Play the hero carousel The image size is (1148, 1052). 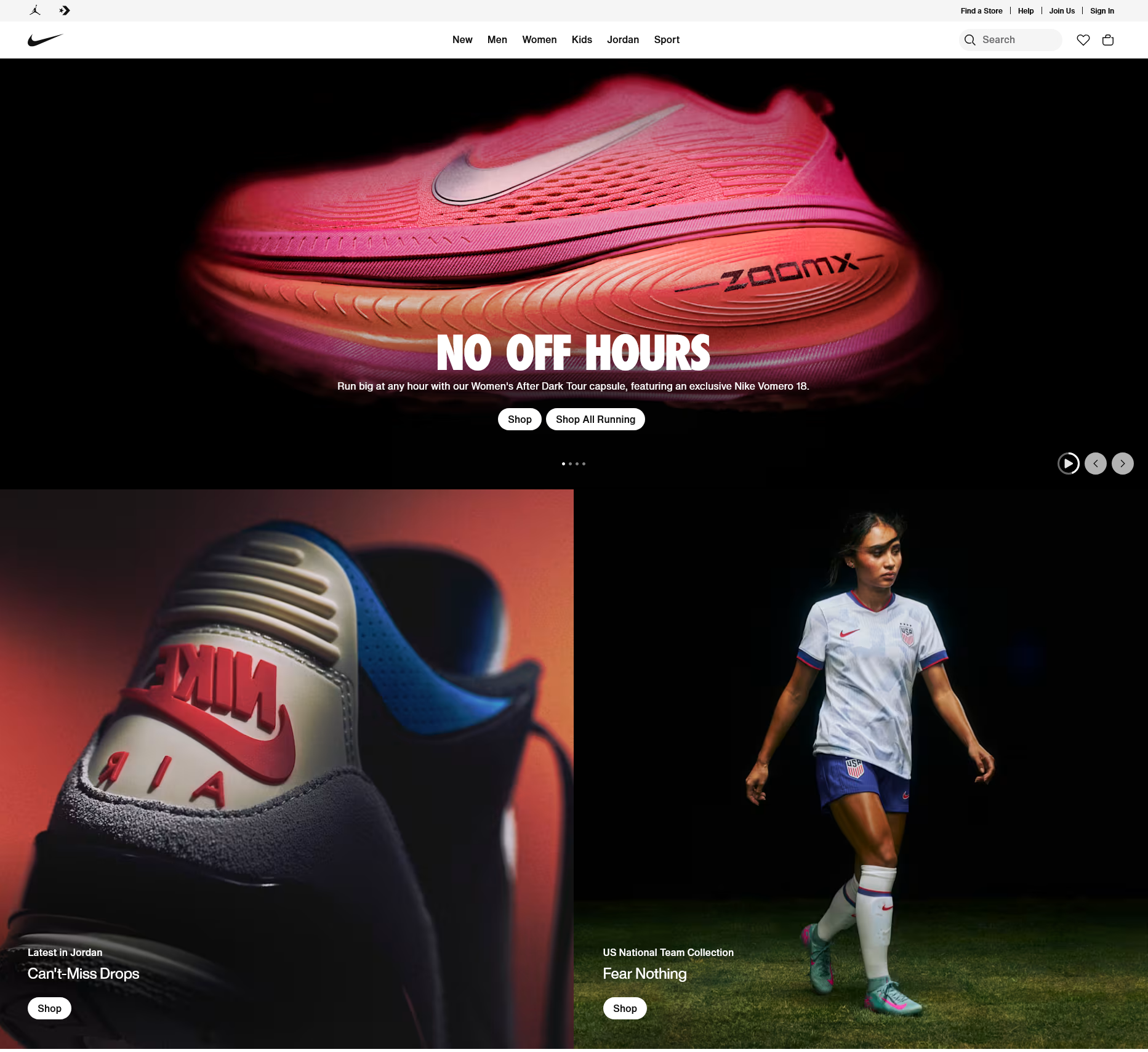click(x=1069, y=464)
